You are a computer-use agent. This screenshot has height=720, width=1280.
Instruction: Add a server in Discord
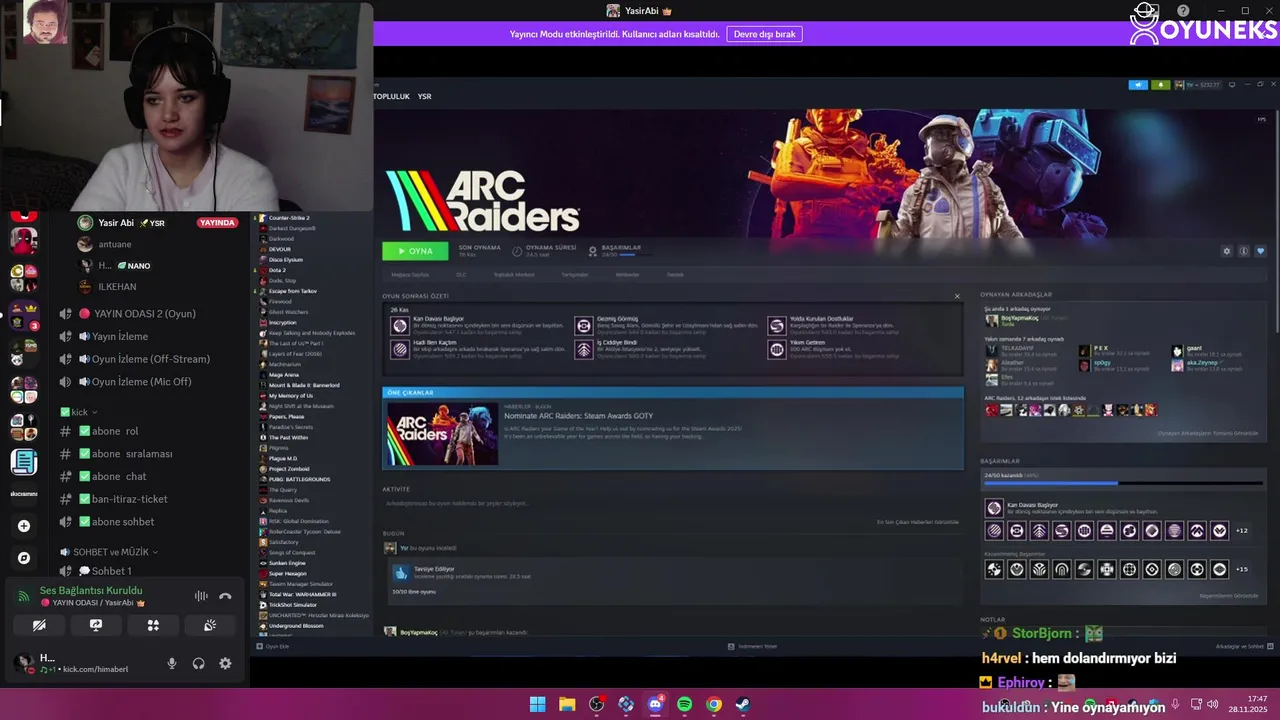click(24, 526)
